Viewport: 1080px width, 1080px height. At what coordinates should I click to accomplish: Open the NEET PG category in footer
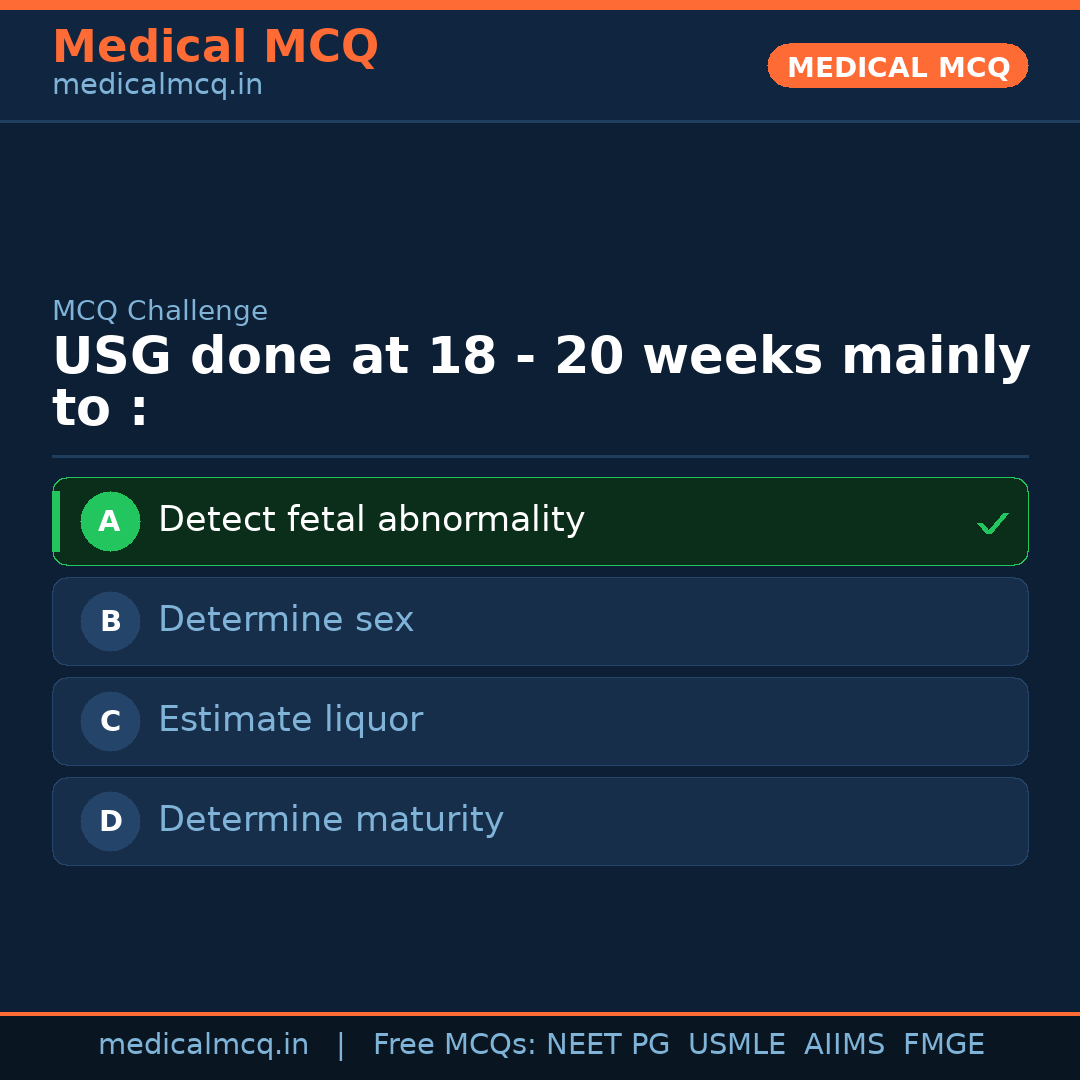coord(607,1043)
